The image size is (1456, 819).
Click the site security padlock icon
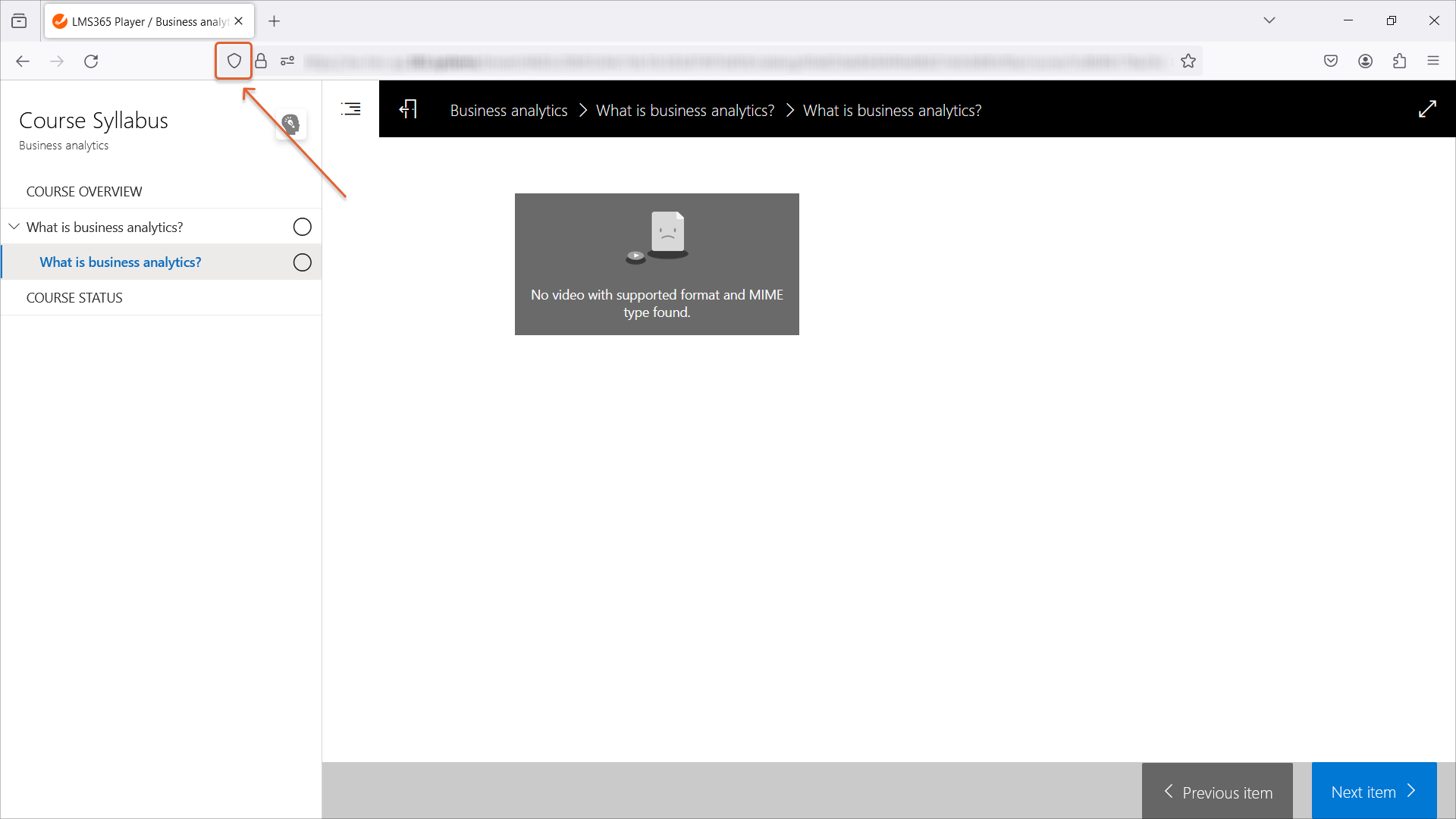[x=261, y=61]
